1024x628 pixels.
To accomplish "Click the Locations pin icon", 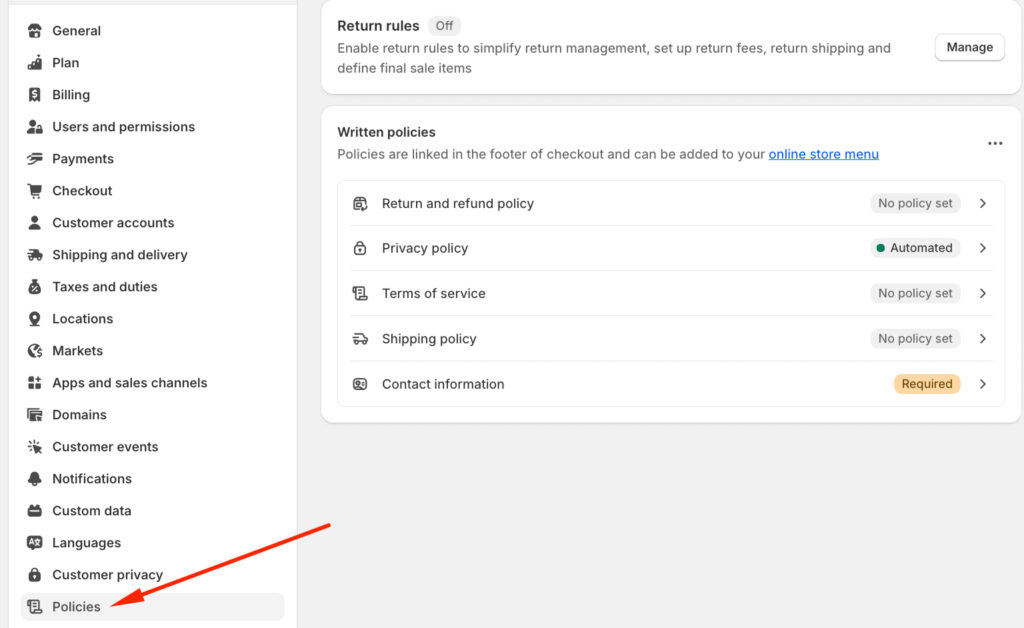I will click(x=35, y=319).
